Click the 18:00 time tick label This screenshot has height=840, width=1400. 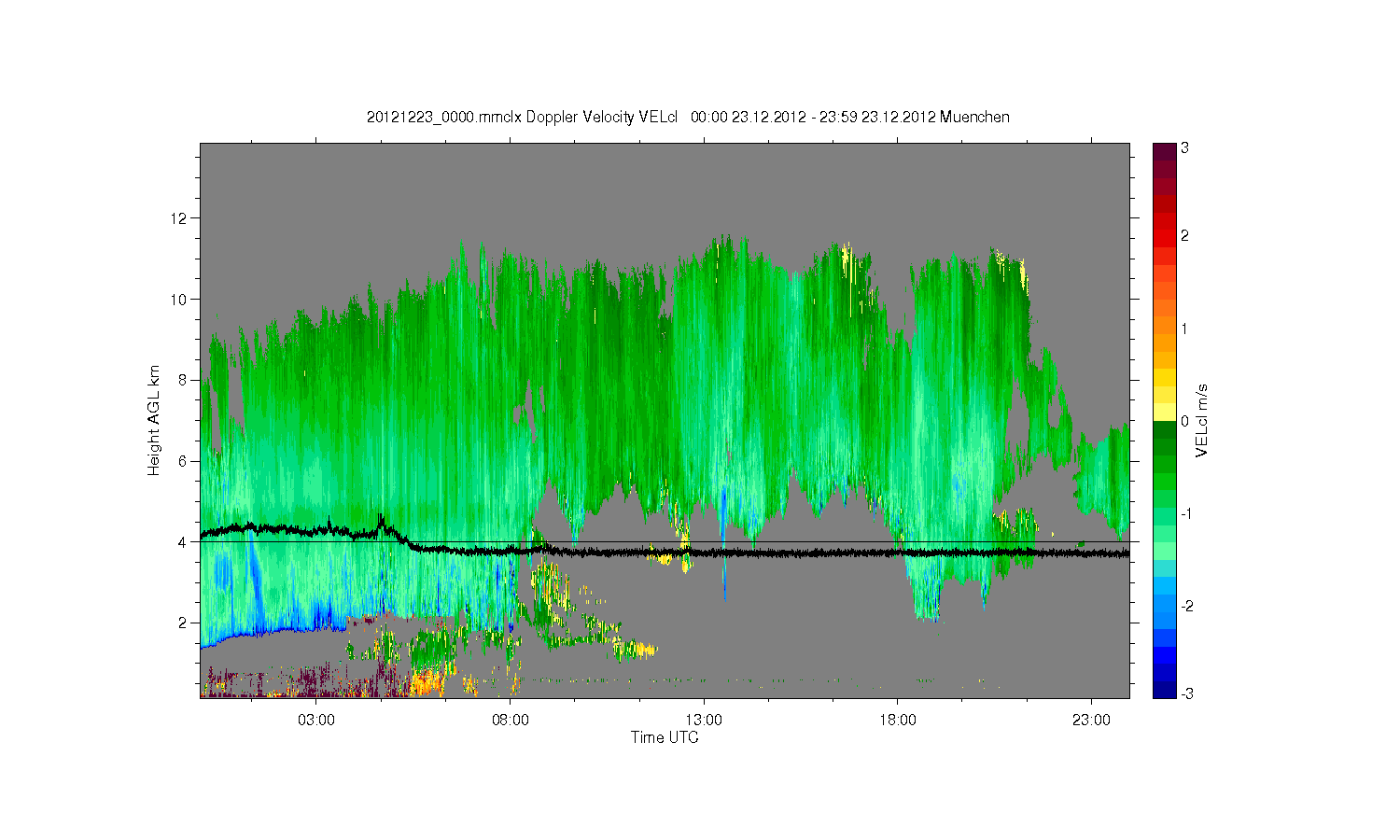coord(898,720)
